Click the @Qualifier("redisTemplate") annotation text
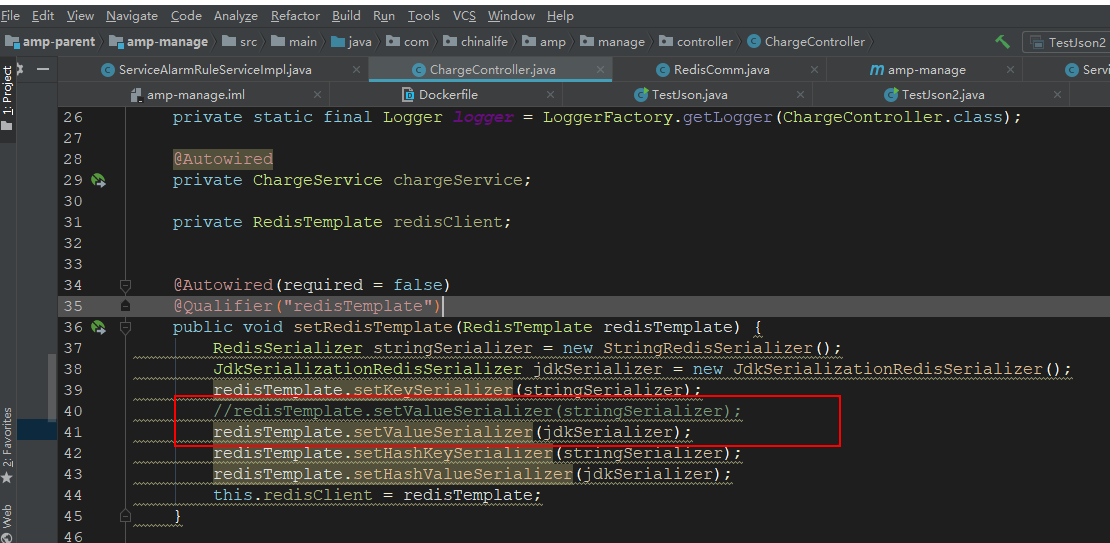 307,306
